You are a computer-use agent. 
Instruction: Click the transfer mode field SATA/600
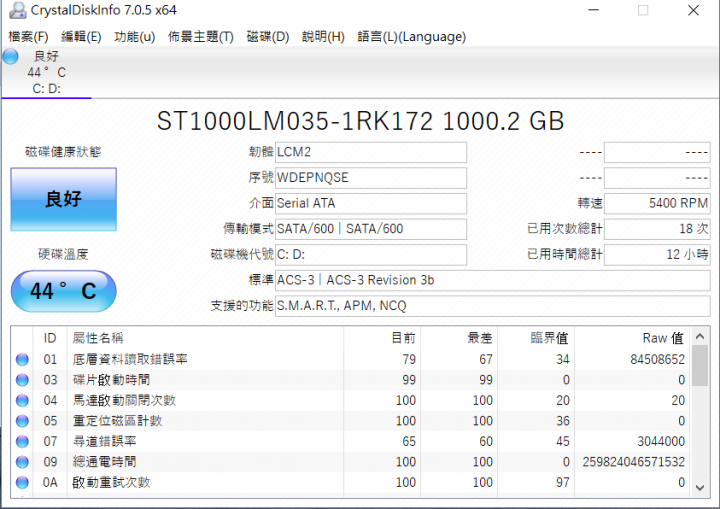coord(371,229)
